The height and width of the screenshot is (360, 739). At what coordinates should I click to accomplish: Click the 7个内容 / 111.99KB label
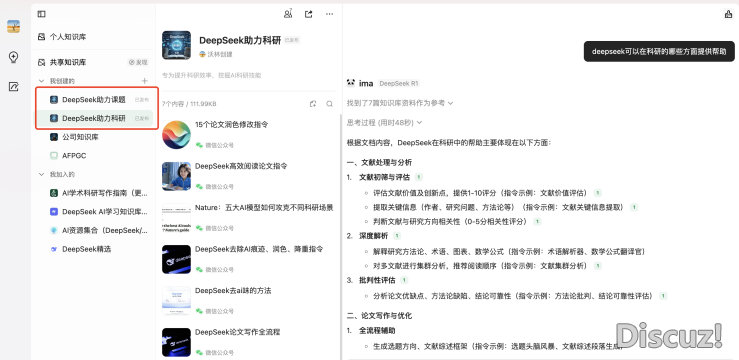tap(189, 104)
